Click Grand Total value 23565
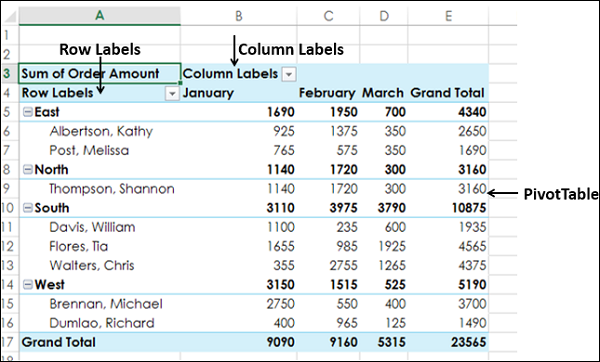 pyautogui.click(x=468, y=342)
